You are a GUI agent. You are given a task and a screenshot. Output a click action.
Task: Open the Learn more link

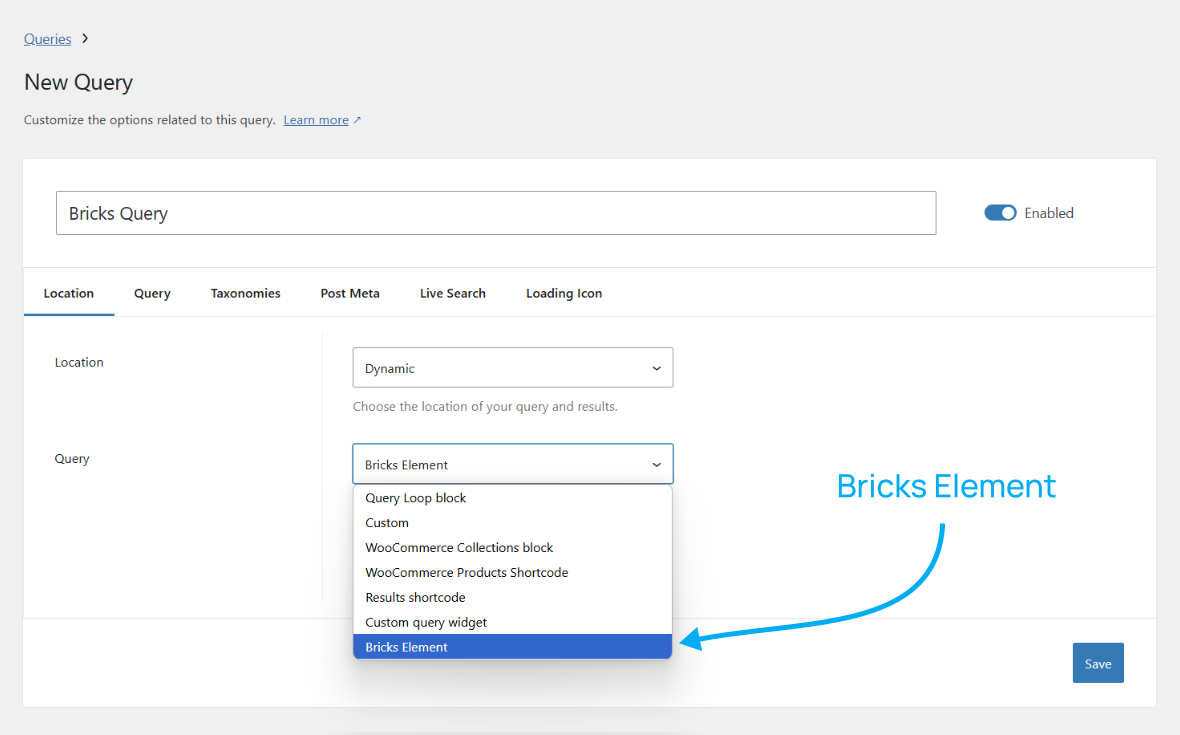[x=316, y=120]
